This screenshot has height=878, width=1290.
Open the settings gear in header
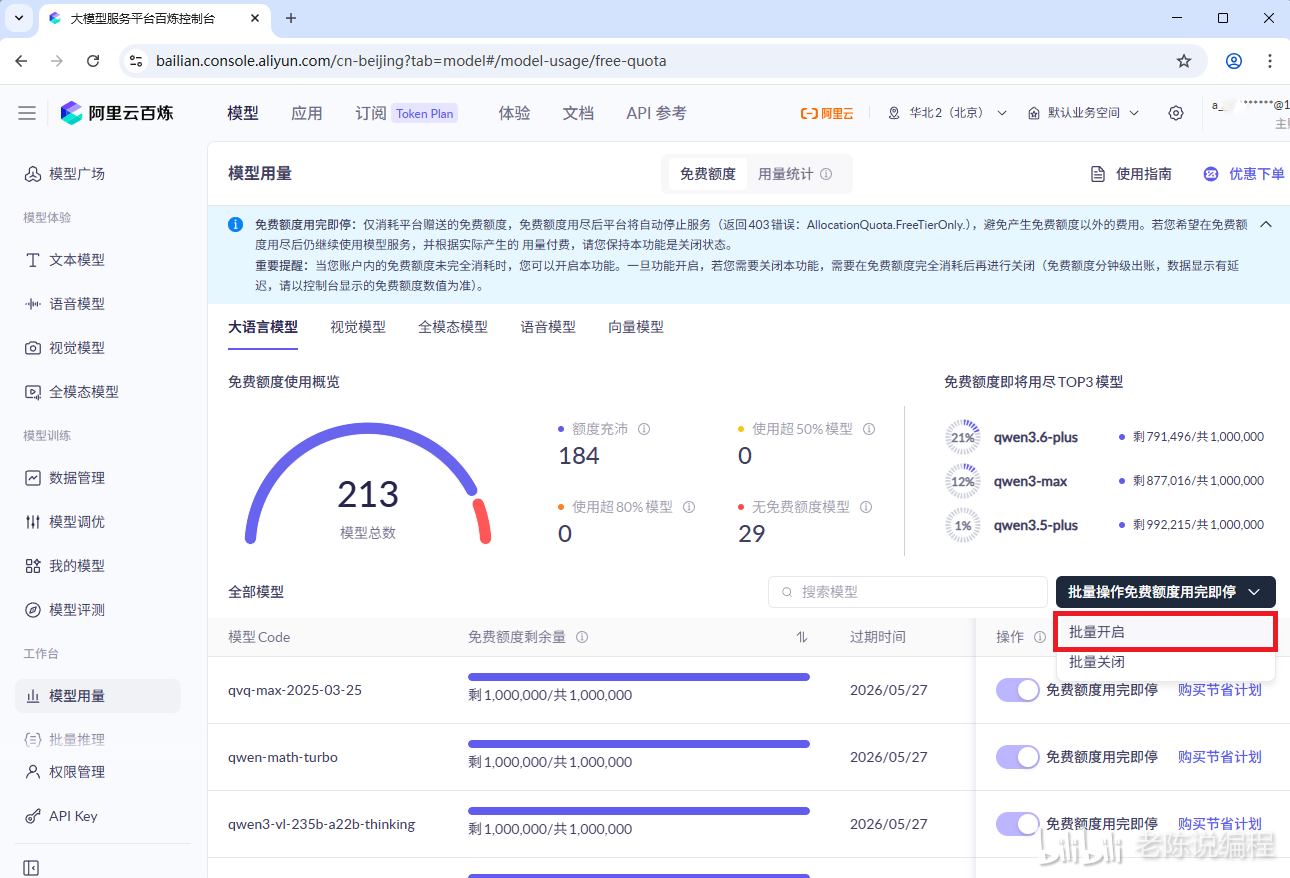point(1176,113)
